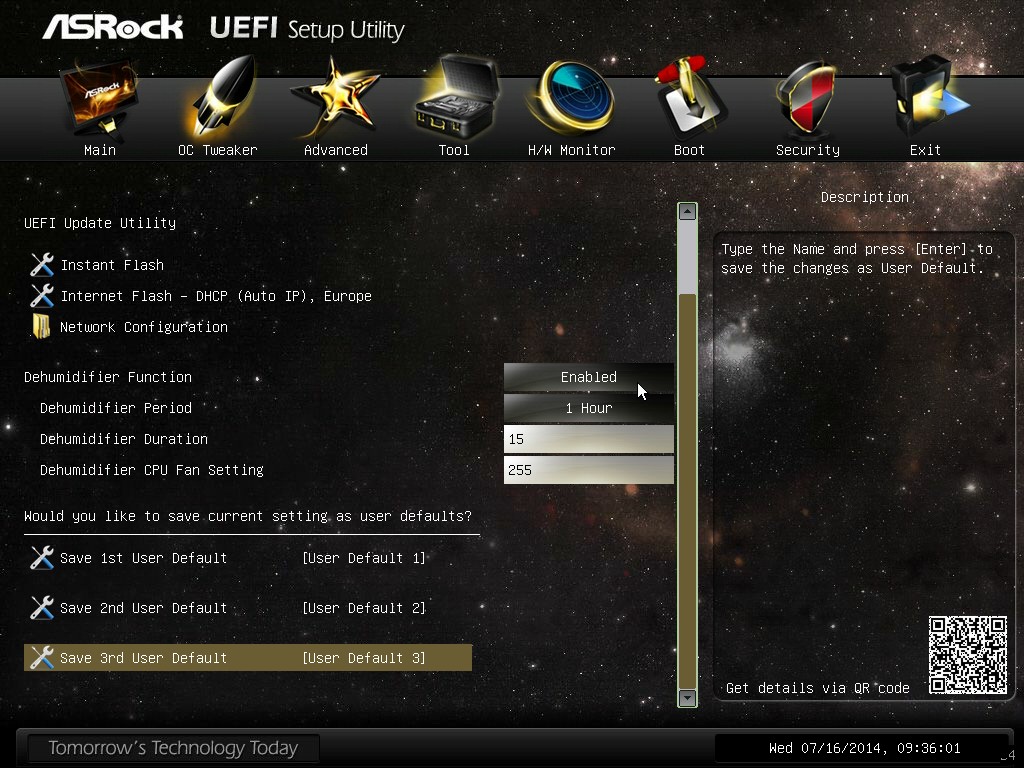Edit the [User Default 3] name

click(x=364, y=658)
